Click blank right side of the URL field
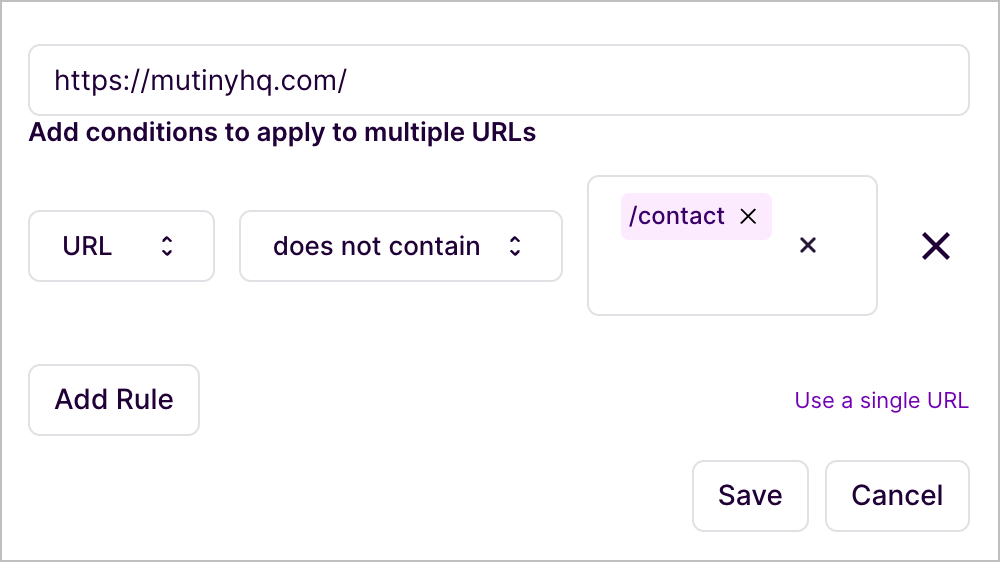The height and width of the screenshot is (562, 1000). pyautogui.click(x=750, y=80)
